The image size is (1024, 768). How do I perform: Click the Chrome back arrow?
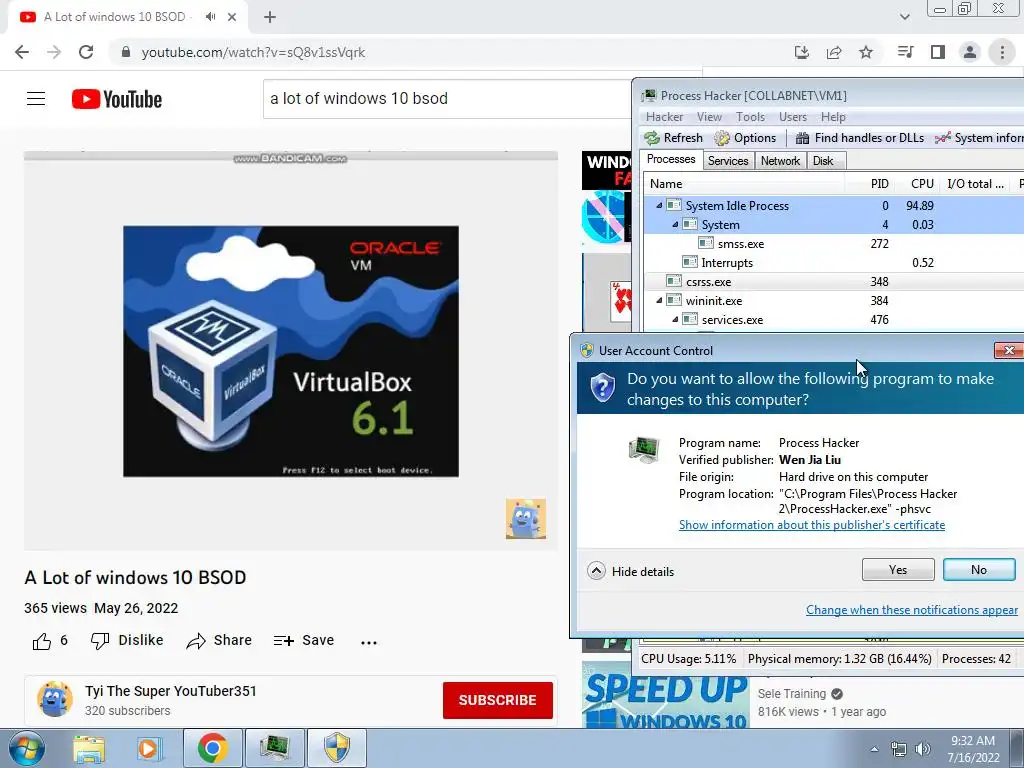[22, 52]
